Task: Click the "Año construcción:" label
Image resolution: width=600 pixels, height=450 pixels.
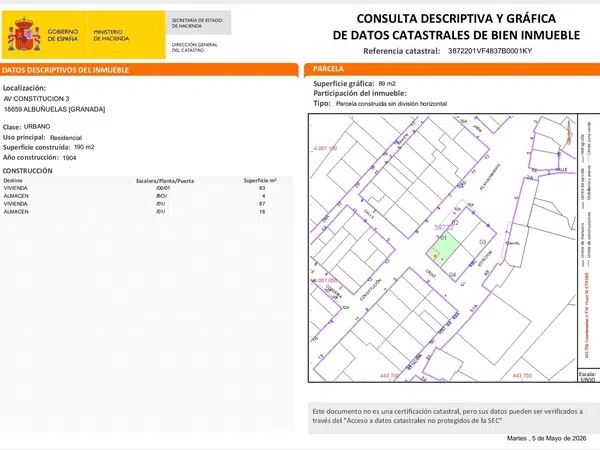Action: tap(31, 158)
